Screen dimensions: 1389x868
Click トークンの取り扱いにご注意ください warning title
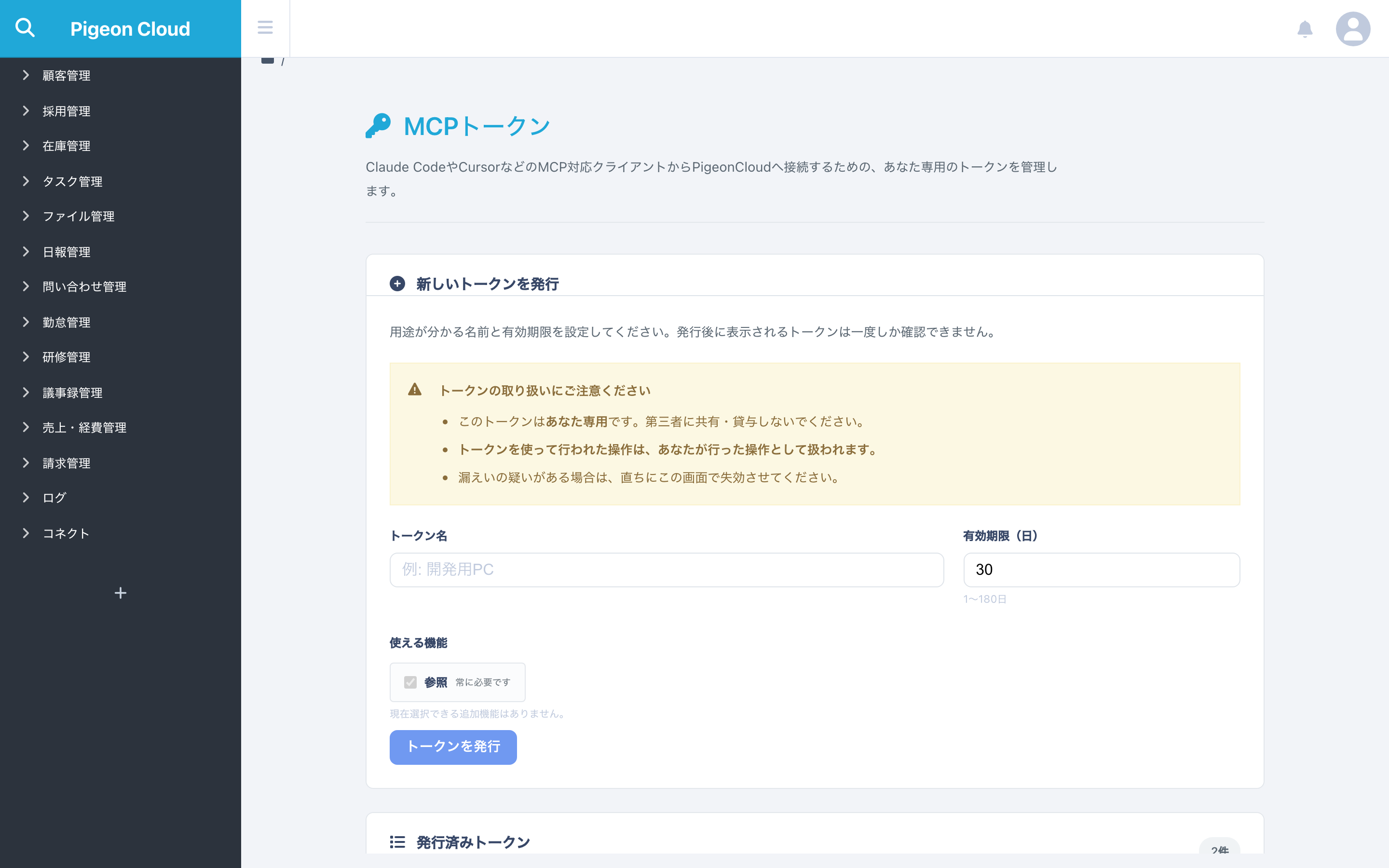click(x=545, y=391)
